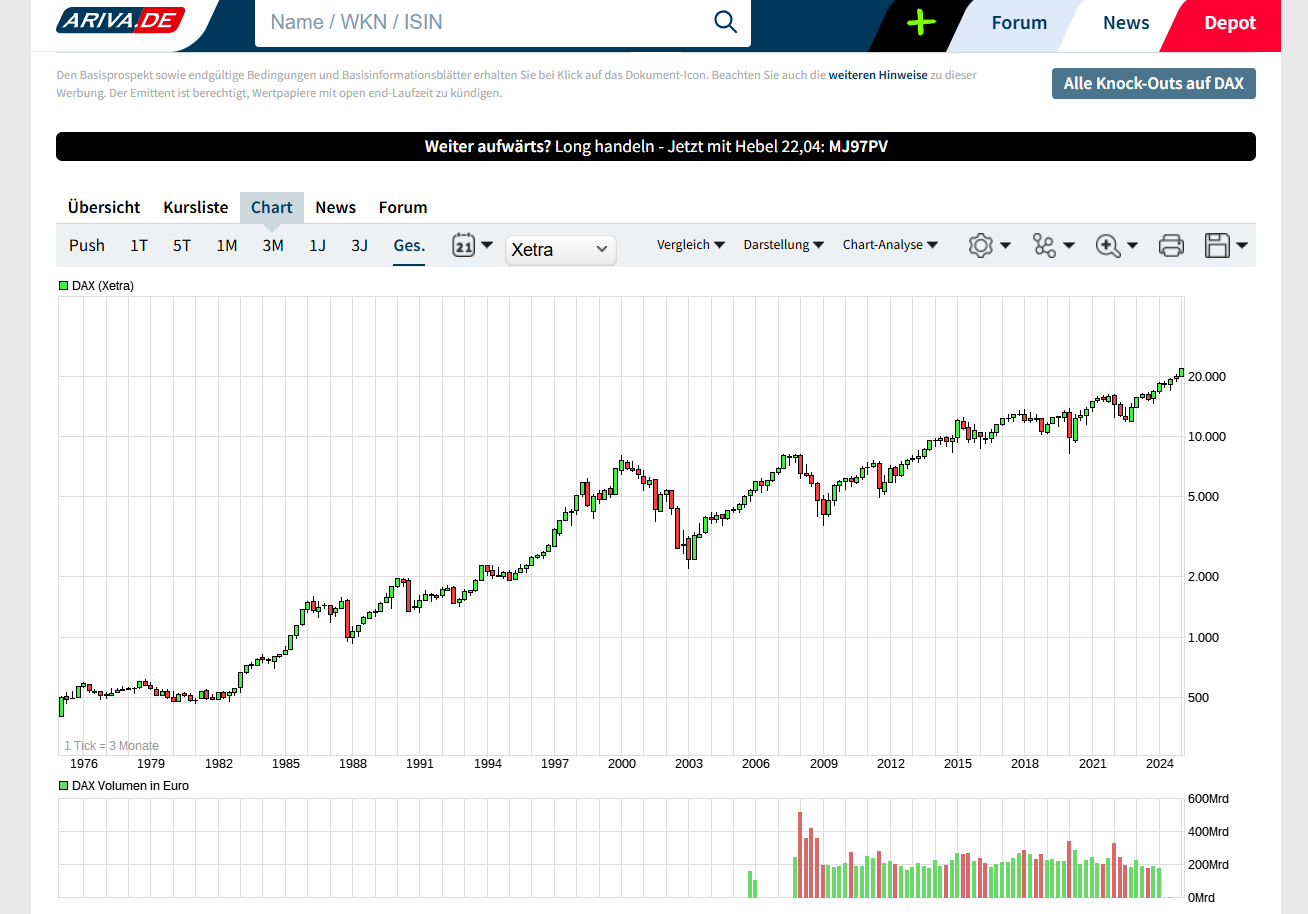Open the News section in the header

tap(1126, 23)
